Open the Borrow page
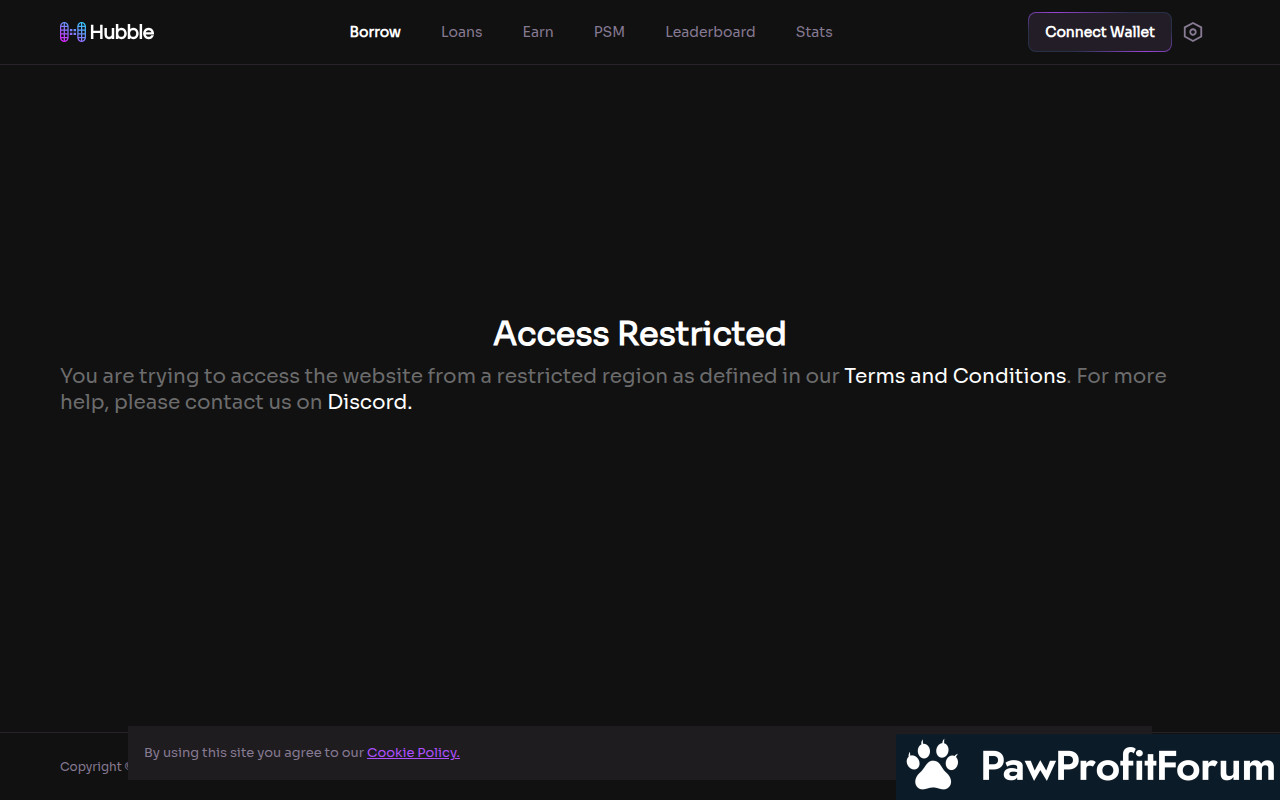Image resolution: width=1280 pixels, height=800 pixels. coord(375,32)
